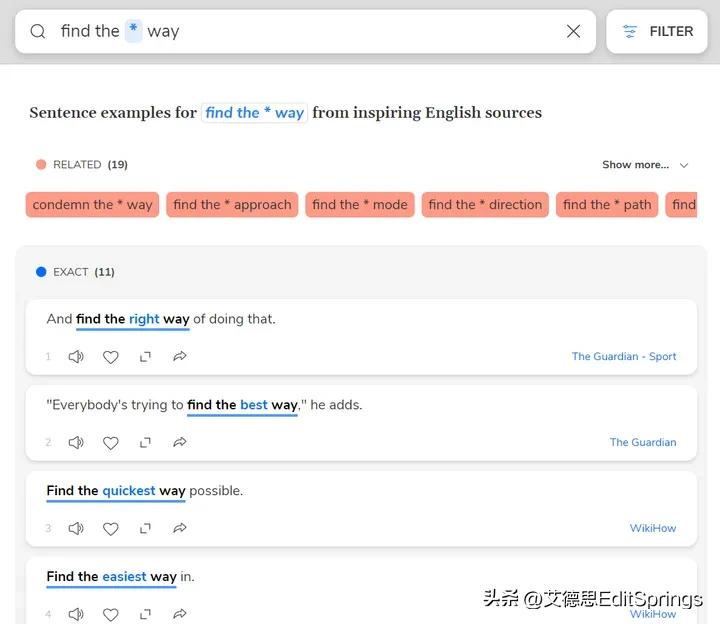Viewport: 720px width, 624px height.
Task: Play audio for 'find the best way' sentence
Action: click(x=76, y=442)
